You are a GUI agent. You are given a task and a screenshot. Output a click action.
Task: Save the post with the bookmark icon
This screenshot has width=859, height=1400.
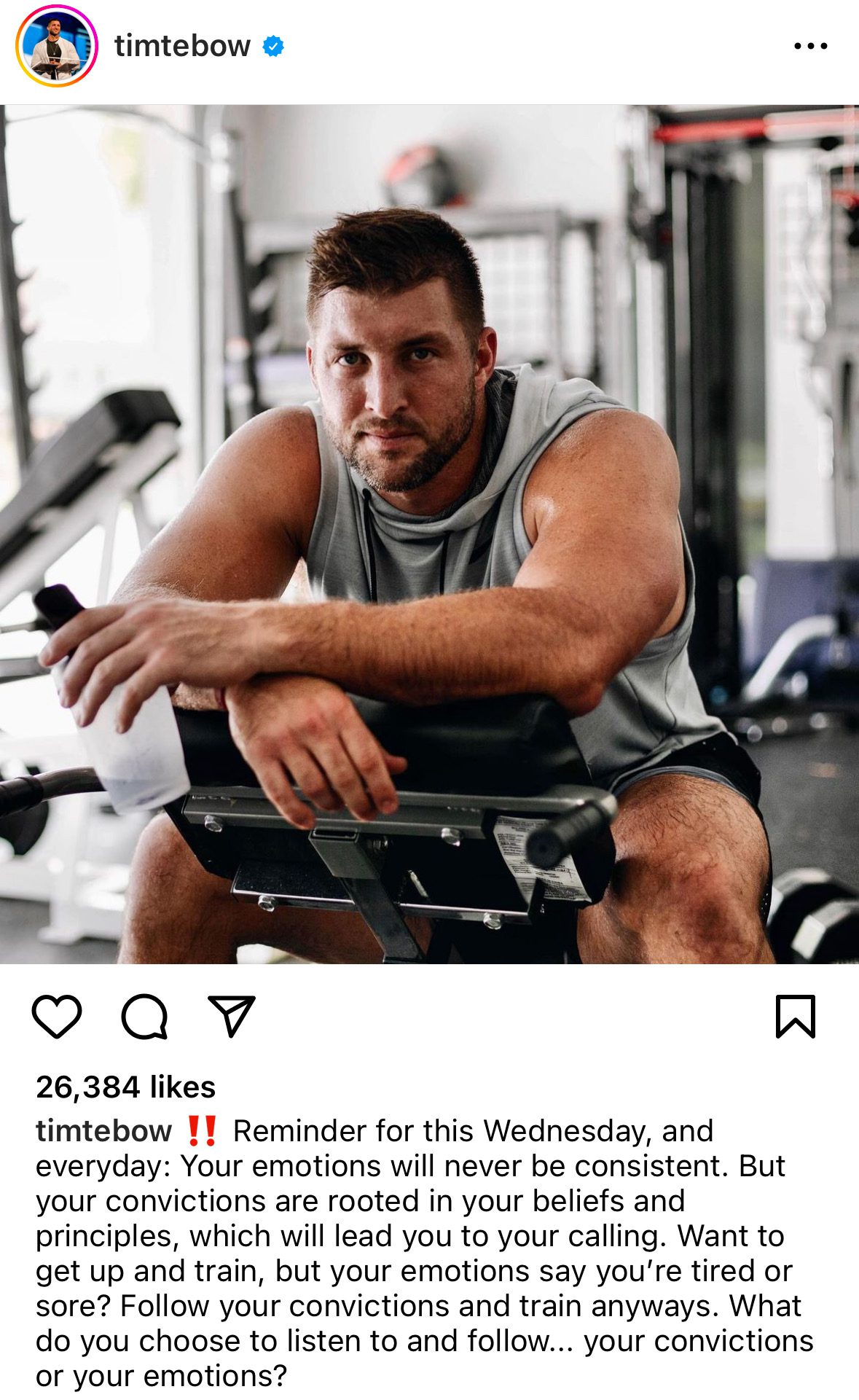tap(796, 1016)
